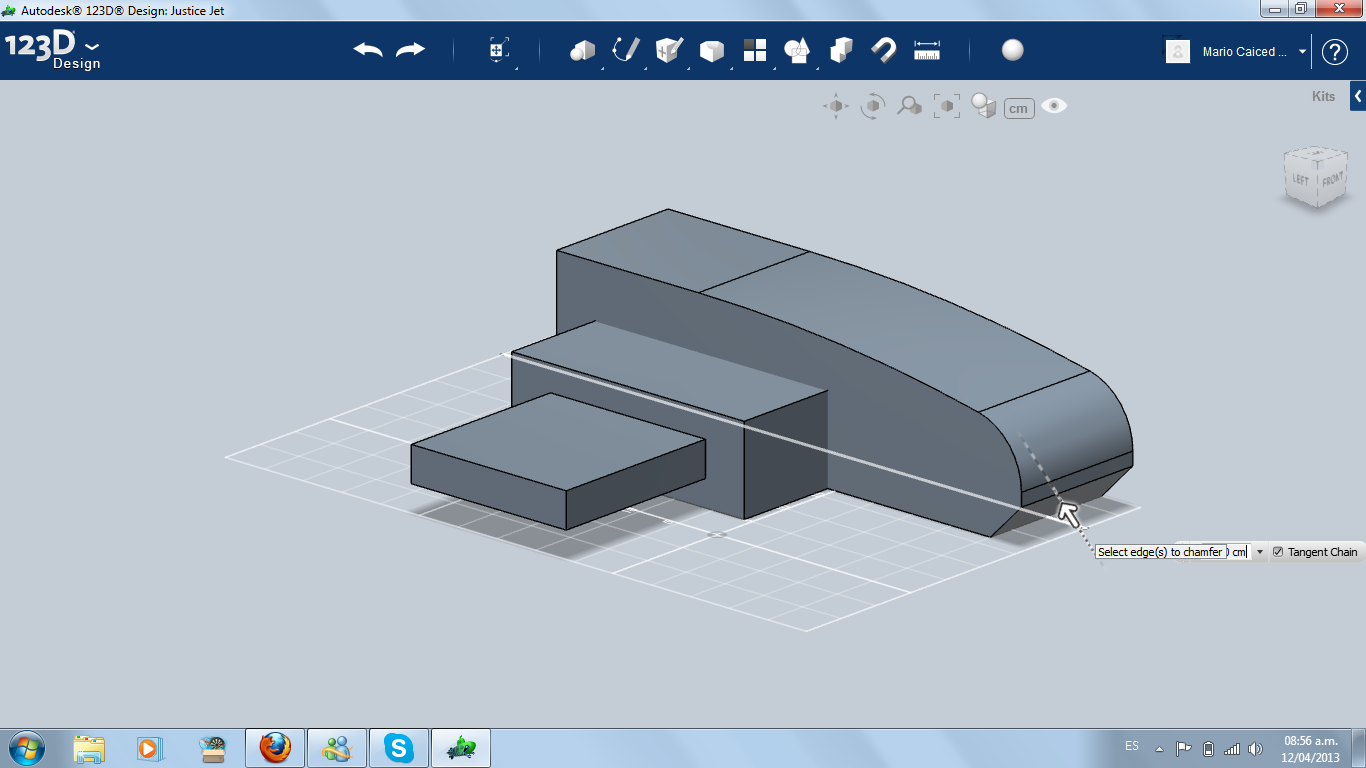The height and width of the screenshot is (768, 1366).
Task: Launch Windows Media Player from taskbar
Action: coord(148,748)
